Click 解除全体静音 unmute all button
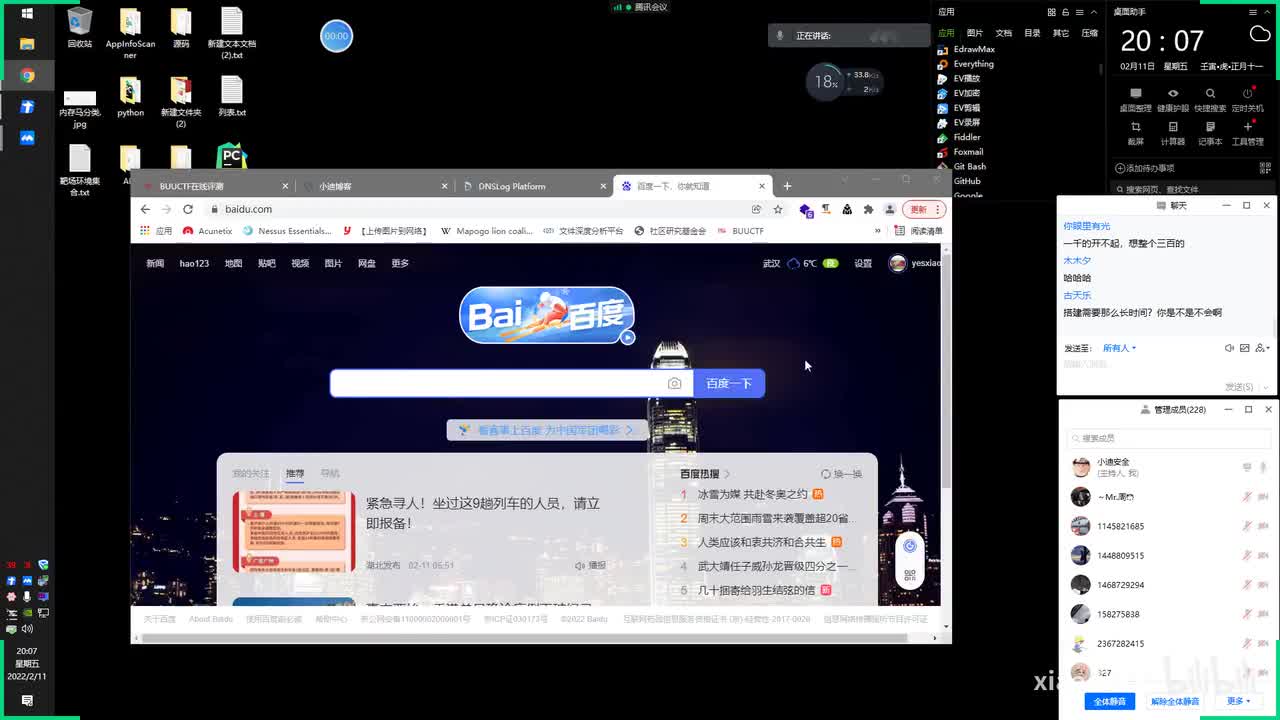The width and height of the screenshot is (1280, 720). click(1175, 701)
